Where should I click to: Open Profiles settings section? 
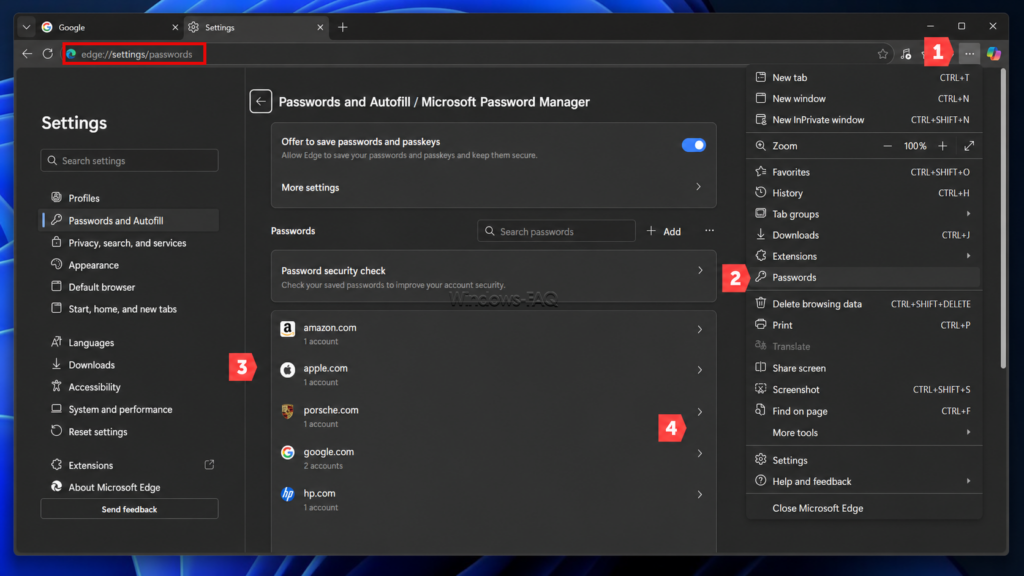(129, 198)
